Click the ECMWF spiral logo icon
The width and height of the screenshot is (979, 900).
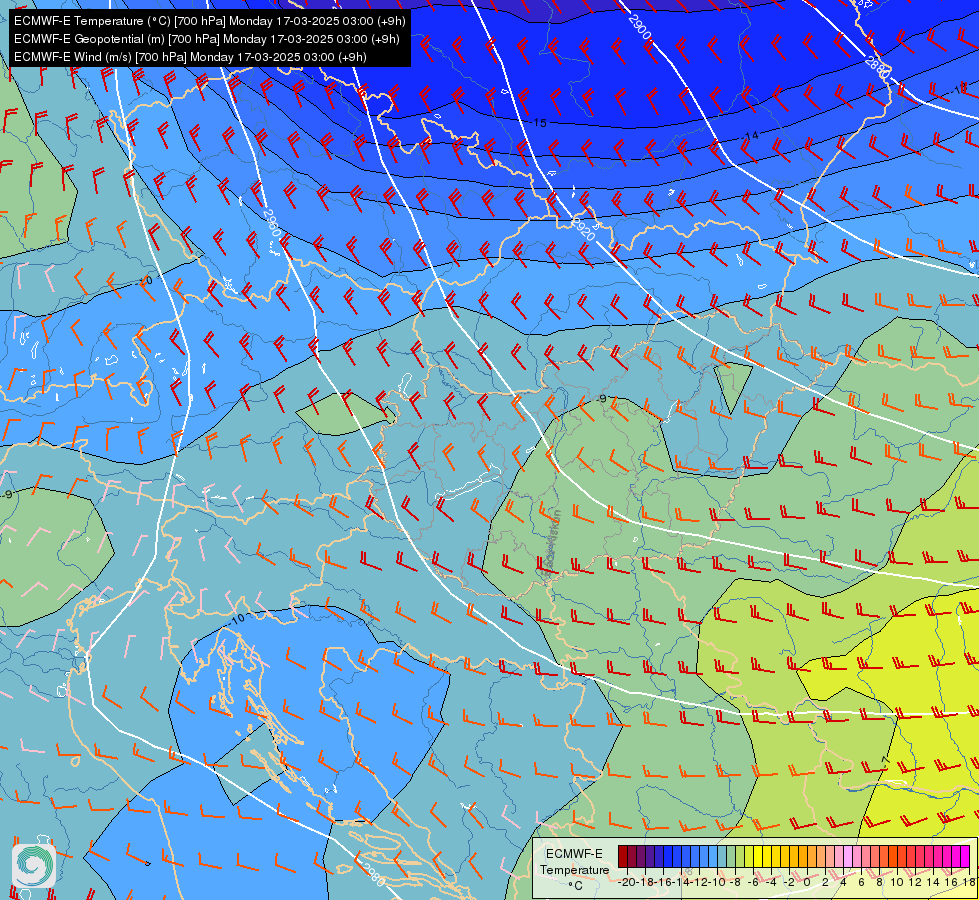tap(34, 865)
